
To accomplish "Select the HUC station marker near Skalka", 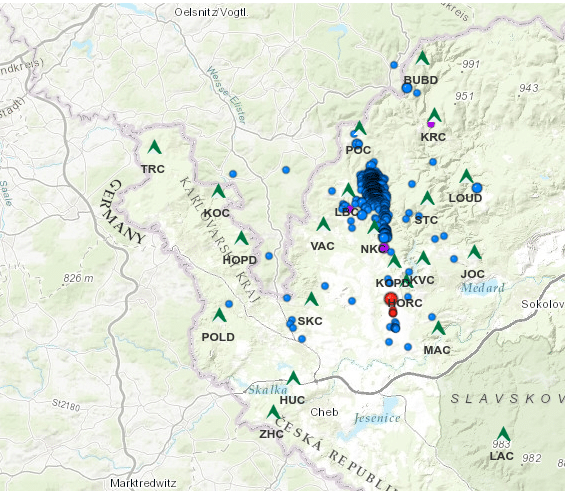I will [293, 378].
